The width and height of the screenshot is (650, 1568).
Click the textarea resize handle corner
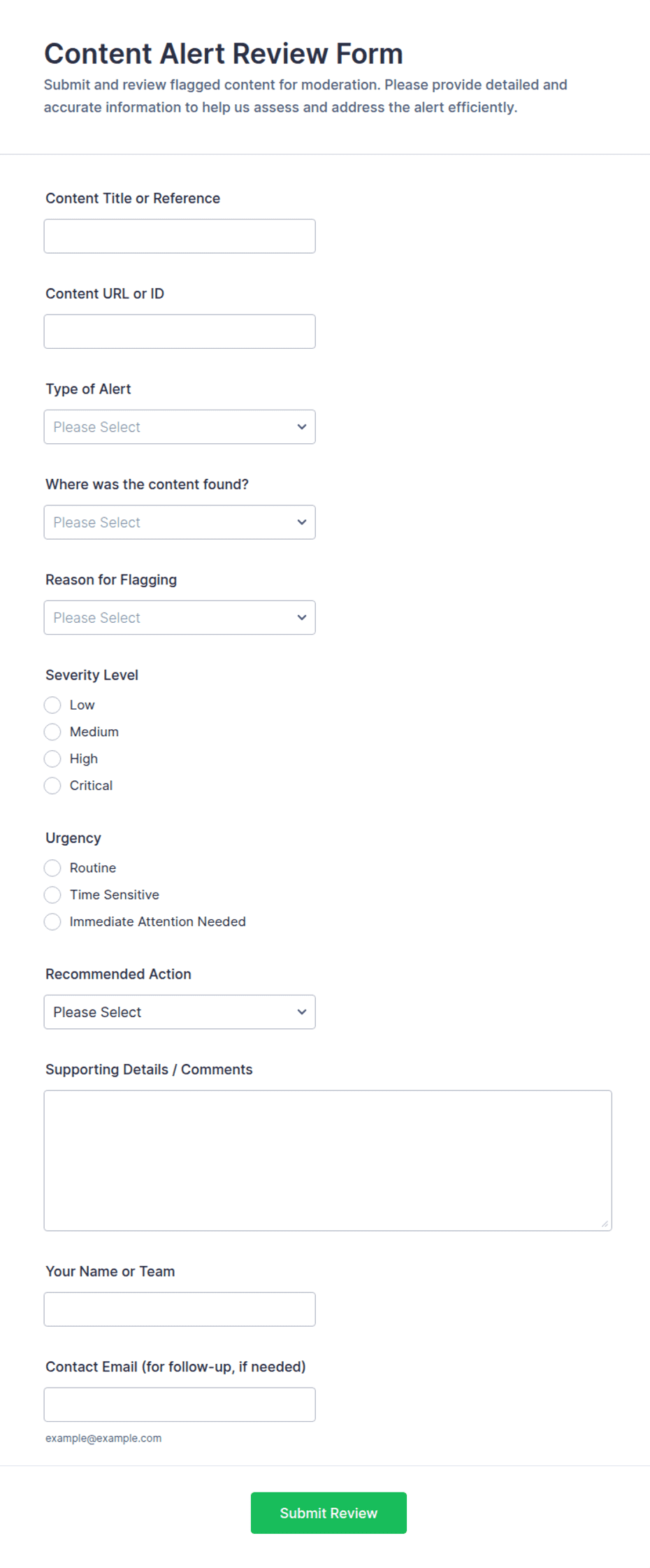(x=605, y=1223)
